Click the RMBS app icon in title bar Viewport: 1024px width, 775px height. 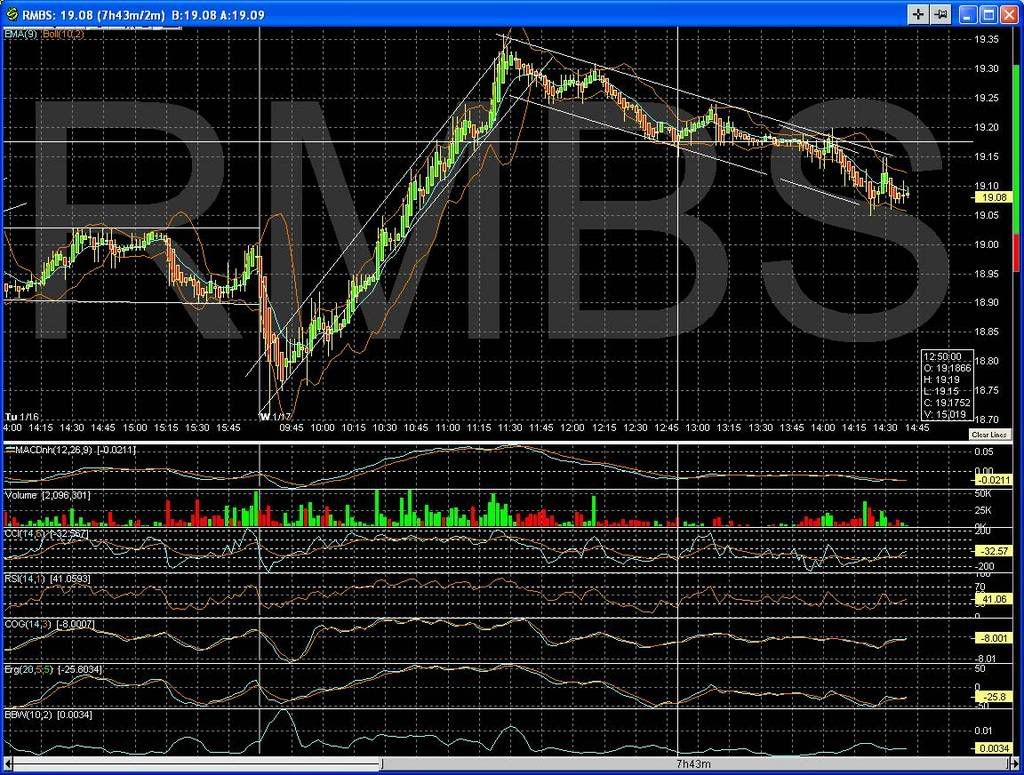[11, 14]
